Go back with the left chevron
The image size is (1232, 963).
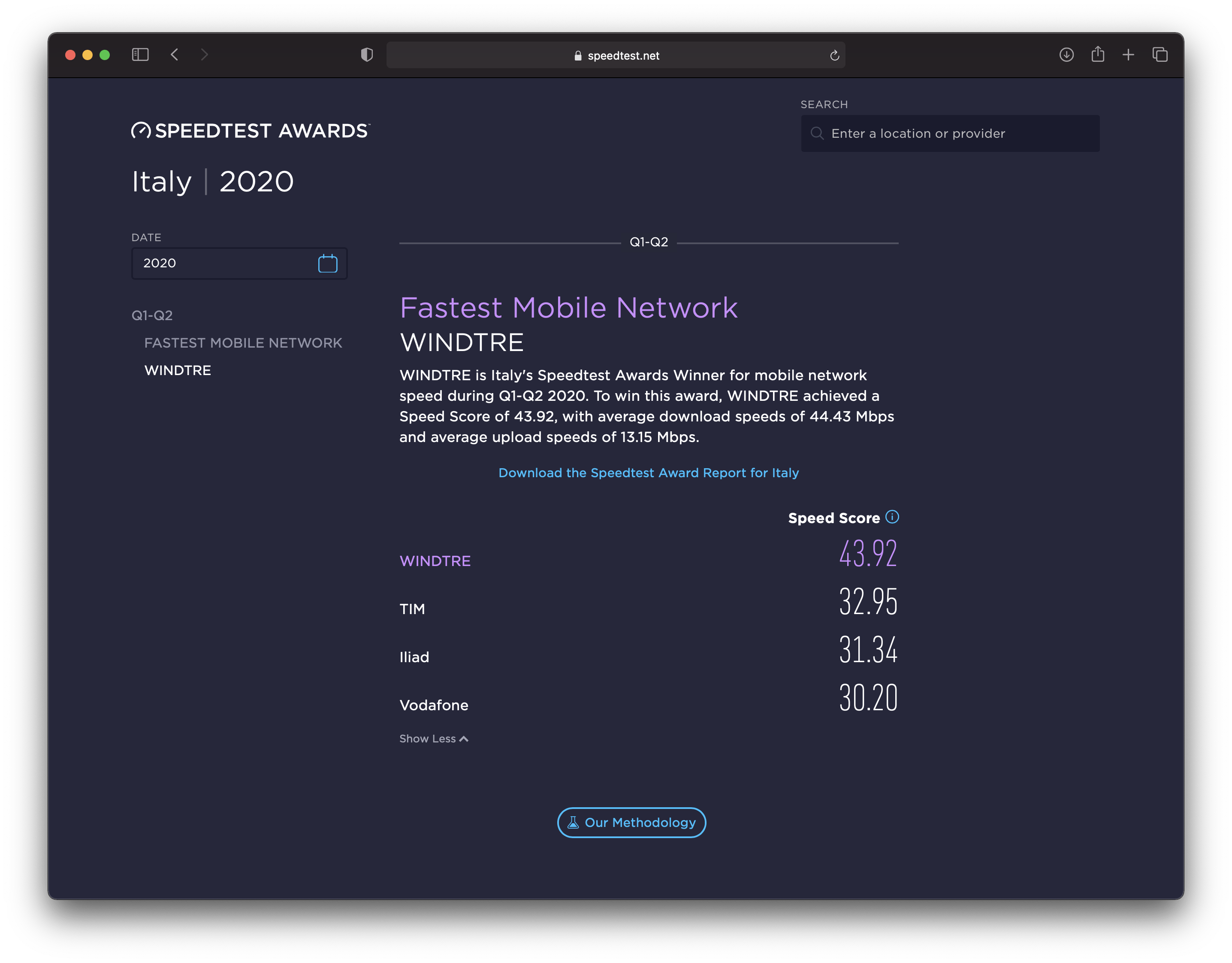tap(174, 55)
